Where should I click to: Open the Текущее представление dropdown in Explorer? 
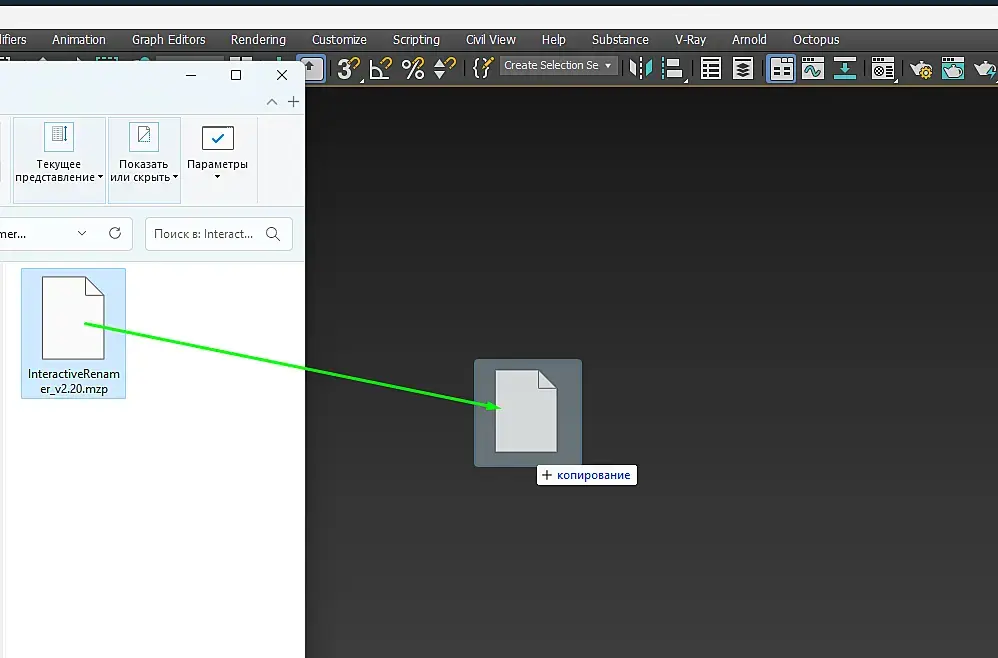tap(59, 160)
